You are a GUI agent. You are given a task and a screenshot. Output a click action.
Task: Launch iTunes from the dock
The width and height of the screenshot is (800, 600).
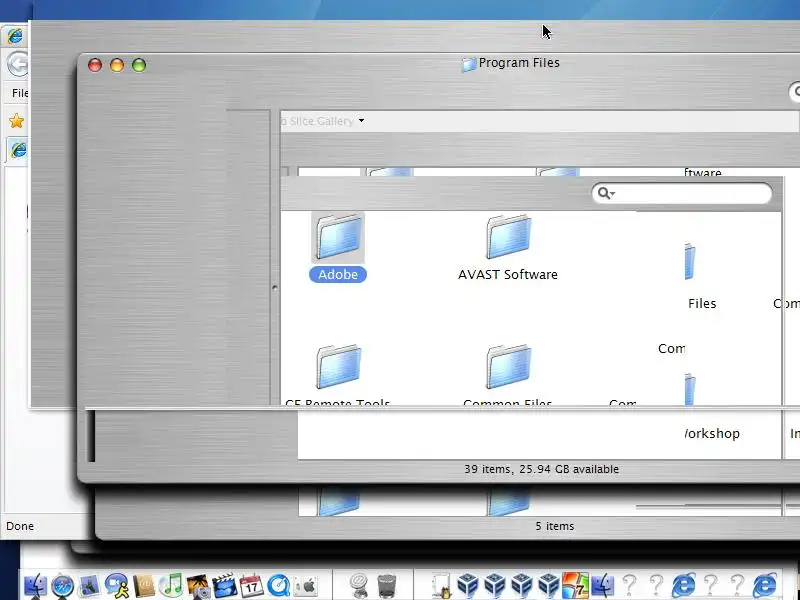coord(171,585)
